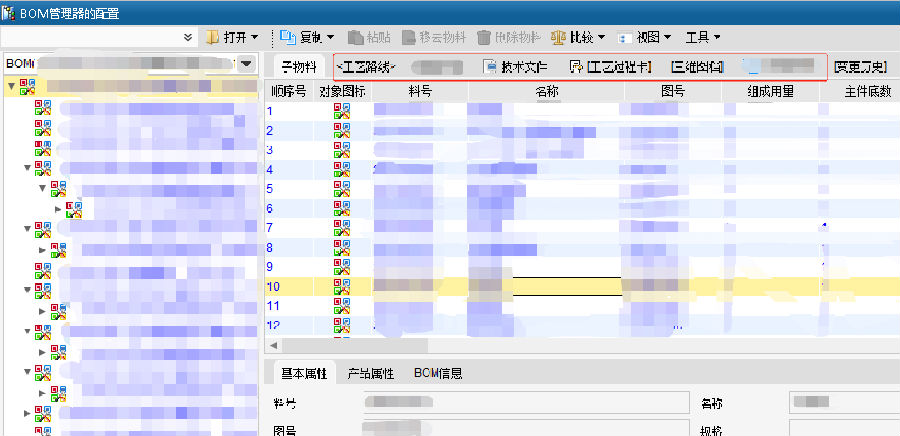
Task: Select sequence number 3 in table
Action: [270, 150]
